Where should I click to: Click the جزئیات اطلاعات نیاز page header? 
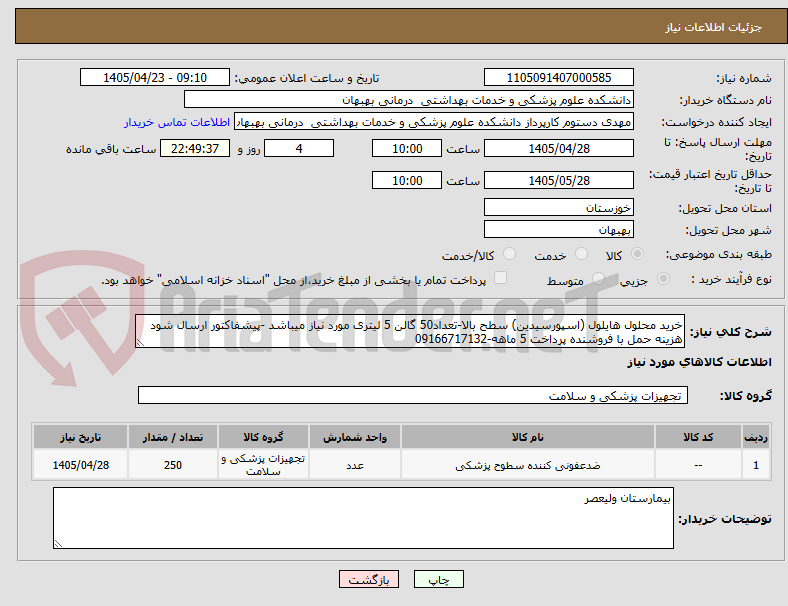click(714, 27)
